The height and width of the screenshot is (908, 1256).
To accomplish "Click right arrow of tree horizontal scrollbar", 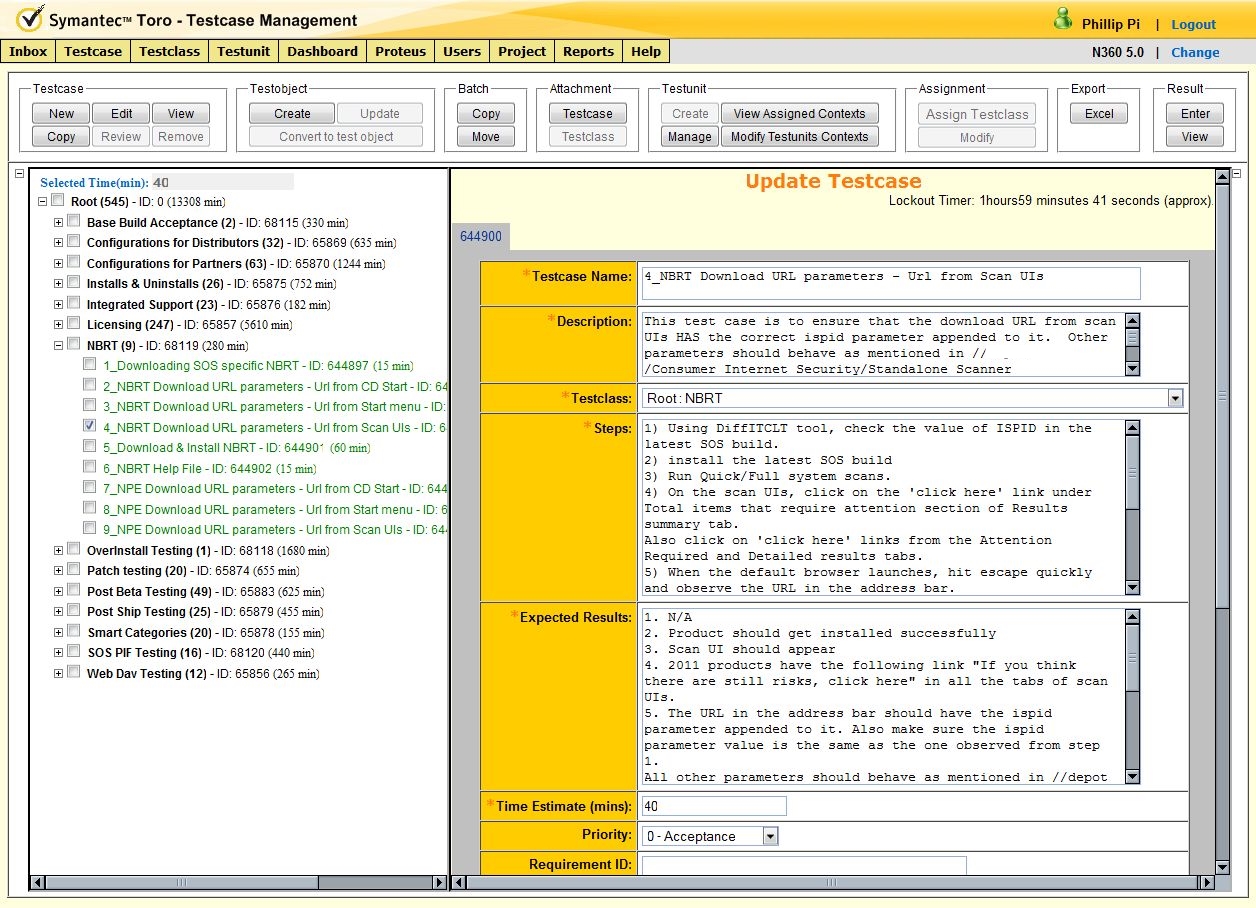I will (x=439, y=883).
